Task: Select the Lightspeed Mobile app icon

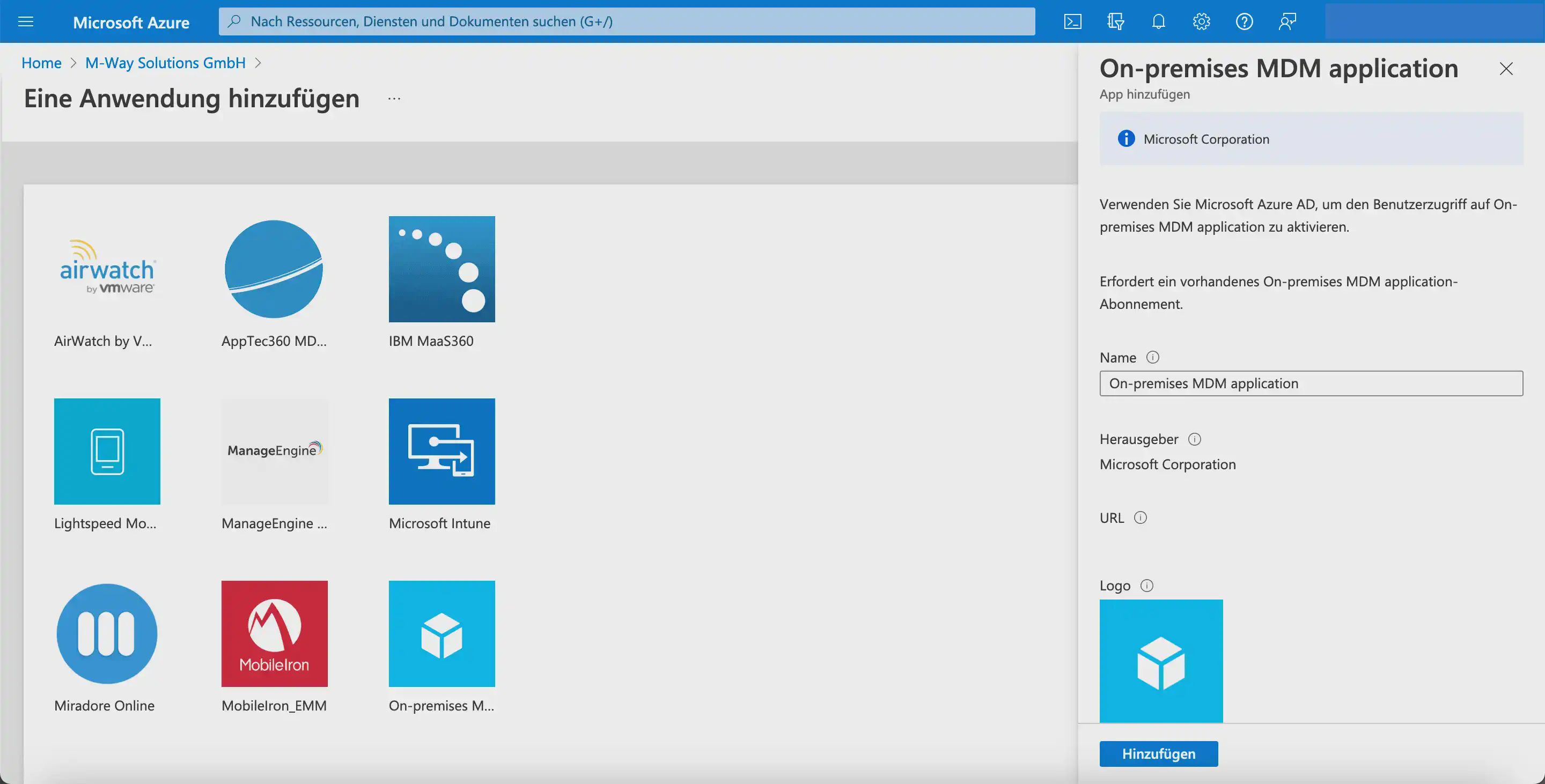Action: (107, 452)
